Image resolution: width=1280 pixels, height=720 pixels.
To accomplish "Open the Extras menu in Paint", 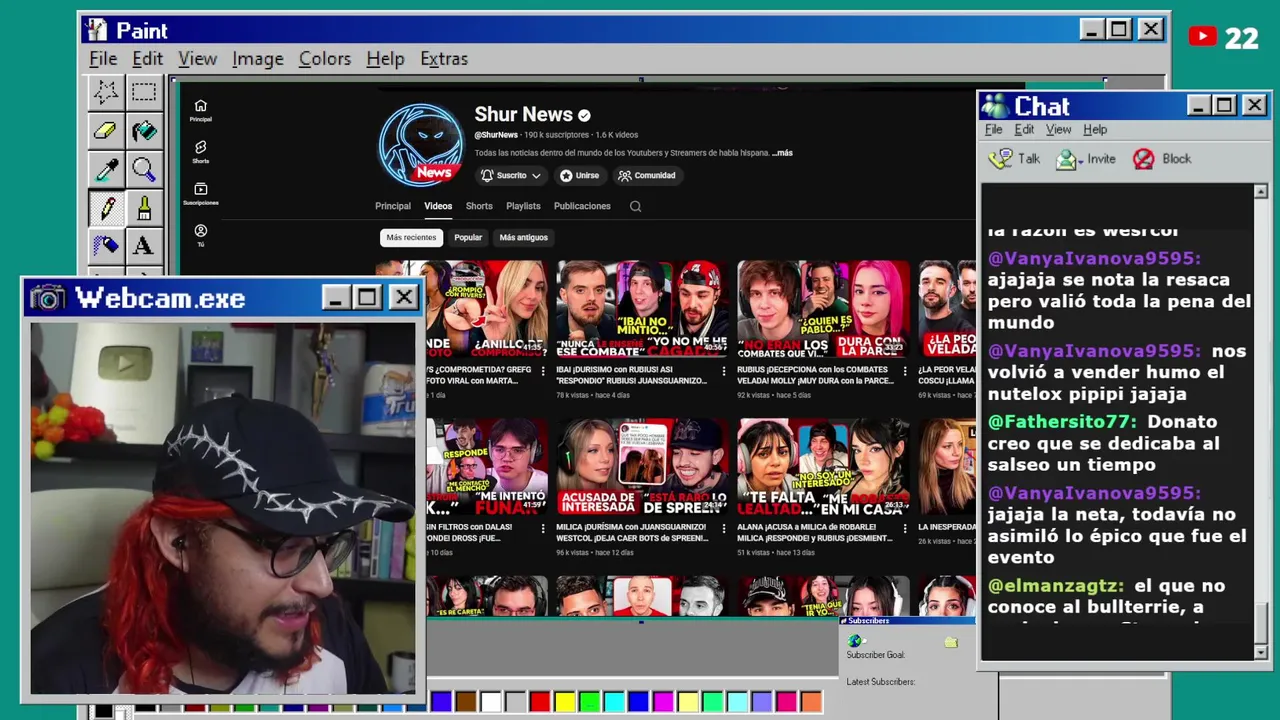I will pyautogui.click(x=444, y=59).
